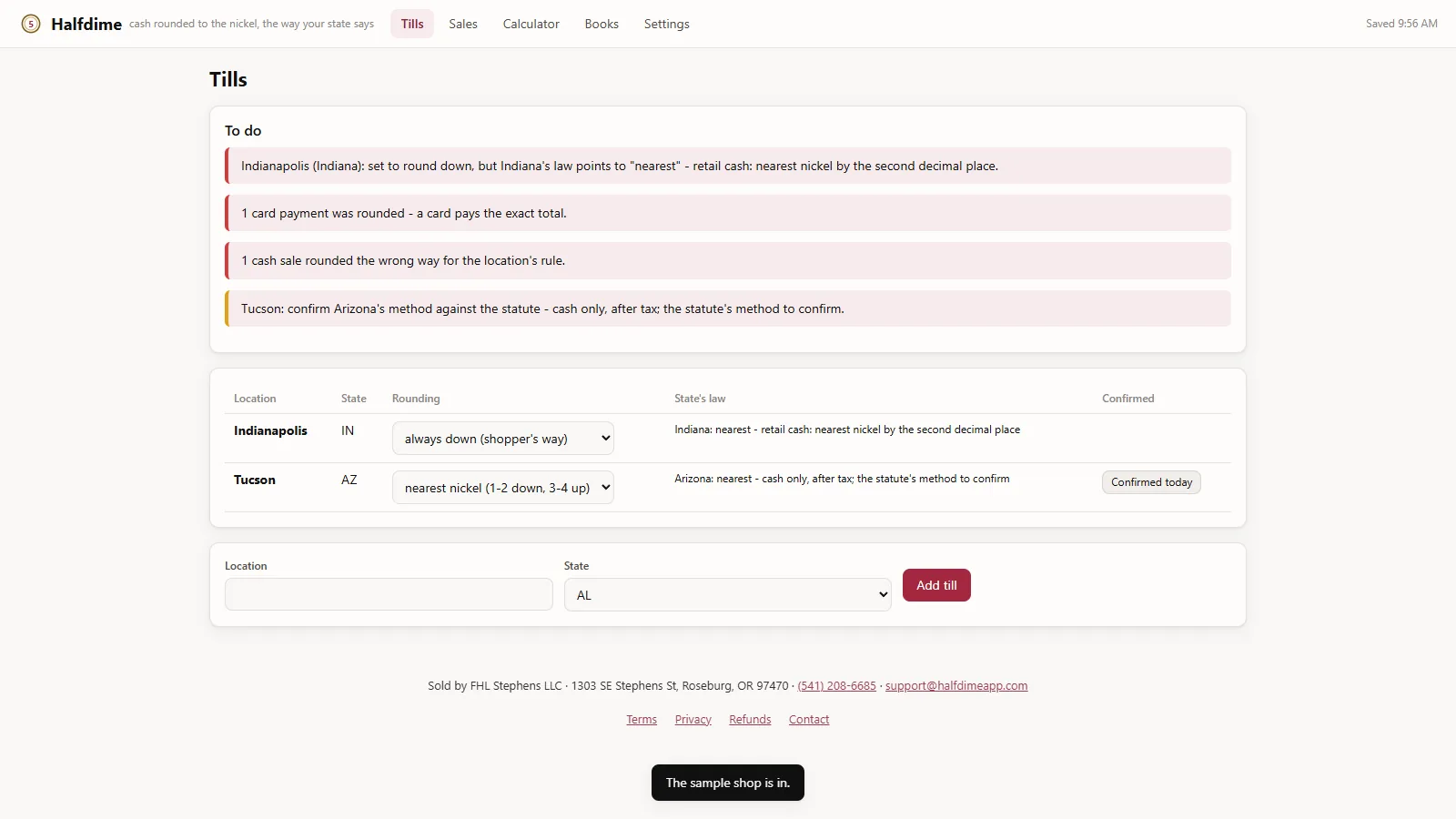Click the Confirmed today button for Tucson
This screenshot has height=819, width=1456.
tap(1151, 482)
